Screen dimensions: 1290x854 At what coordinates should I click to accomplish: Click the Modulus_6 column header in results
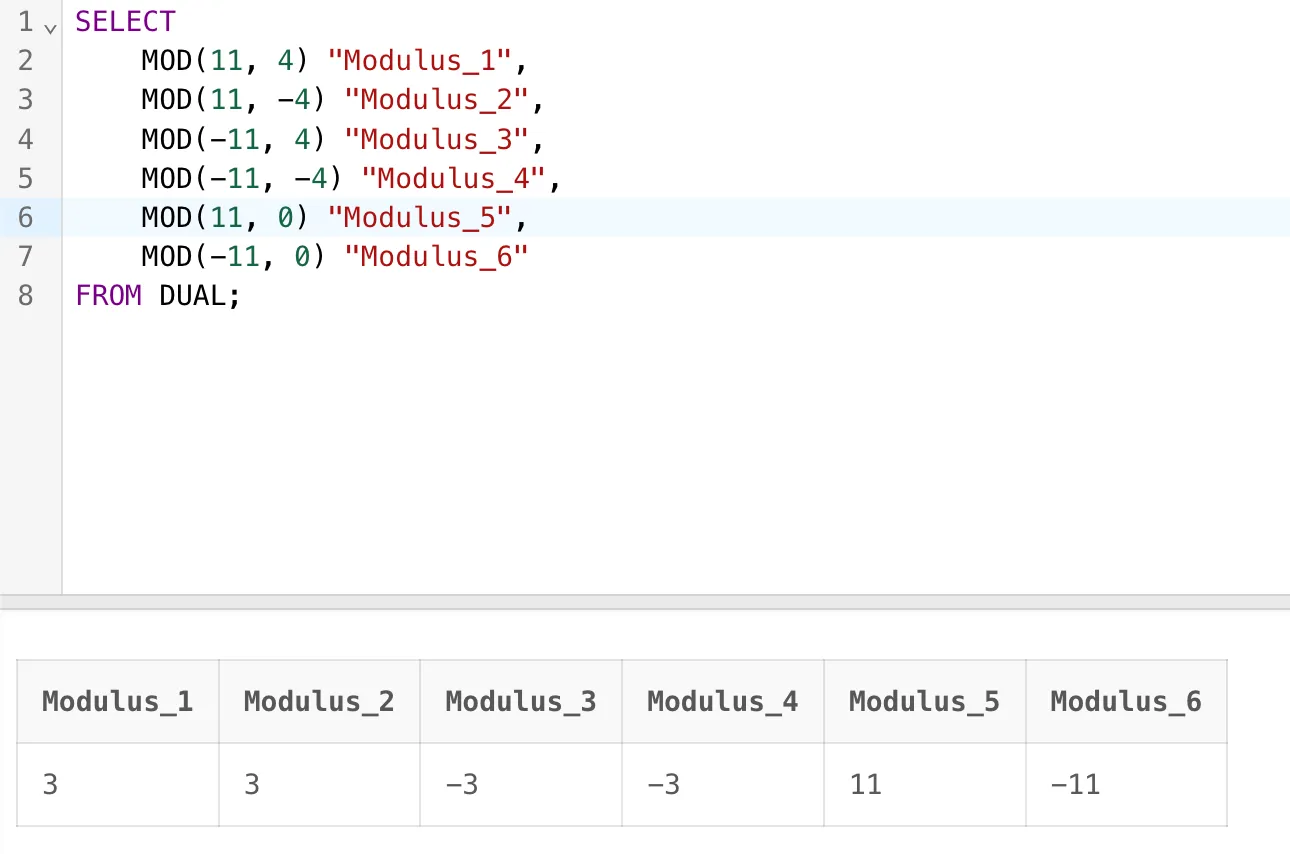1126,701
